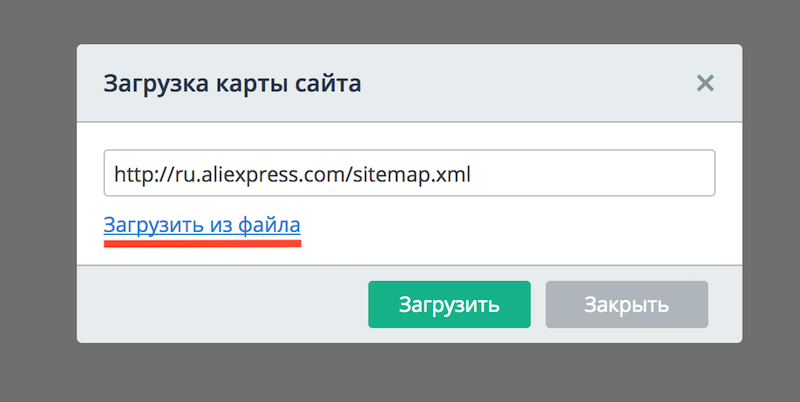Click the dimmed backdrop outside the dialog
Image resolution: width=800 pixels, height=402 pixels.
38,200
